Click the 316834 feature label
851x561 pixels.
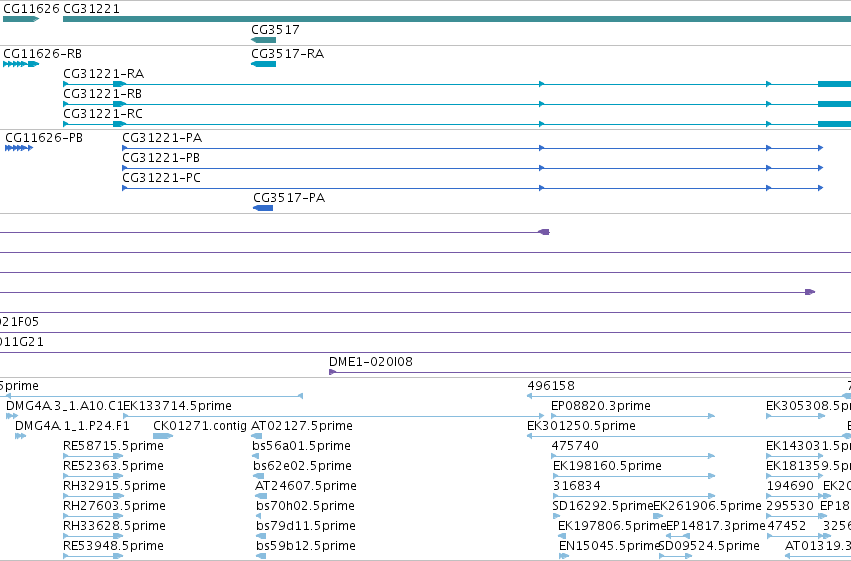[x=576, y=486]
